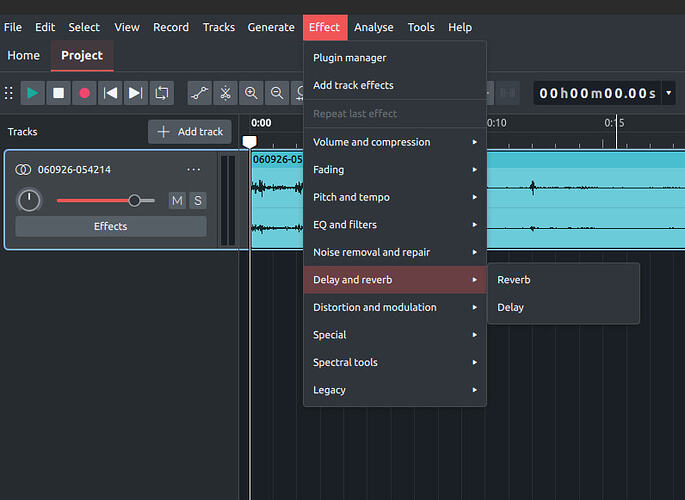The image size is (685, 500).
Task: Close the open Effect menu
Action: click(x=325, y=27)
